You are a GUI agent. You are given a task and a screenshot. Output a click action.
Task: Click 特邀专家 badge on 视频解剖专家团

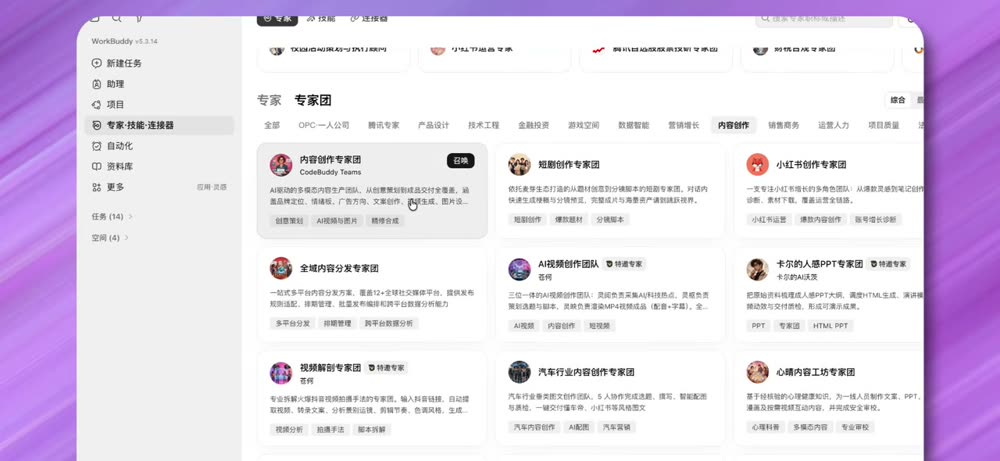(x=386, y=368)
